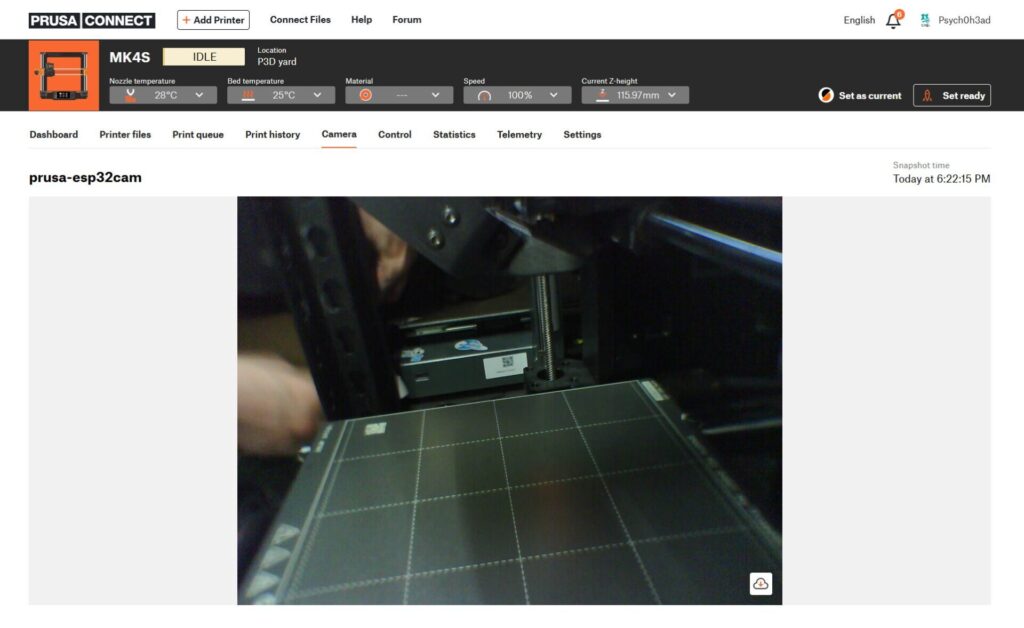Viewport: 1024px width, 628px height.
Task: Click the Set ready button
Action: tap(952, 95)
